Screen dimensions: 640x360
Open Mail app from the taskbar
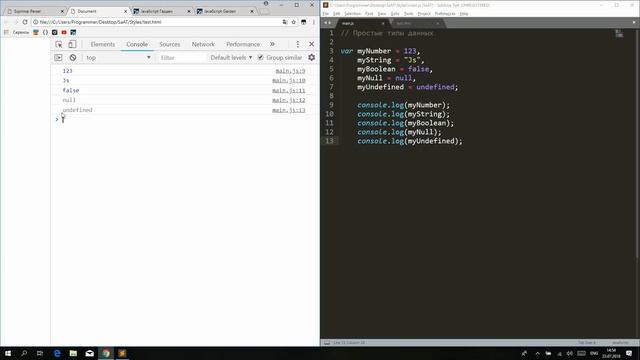90,353
